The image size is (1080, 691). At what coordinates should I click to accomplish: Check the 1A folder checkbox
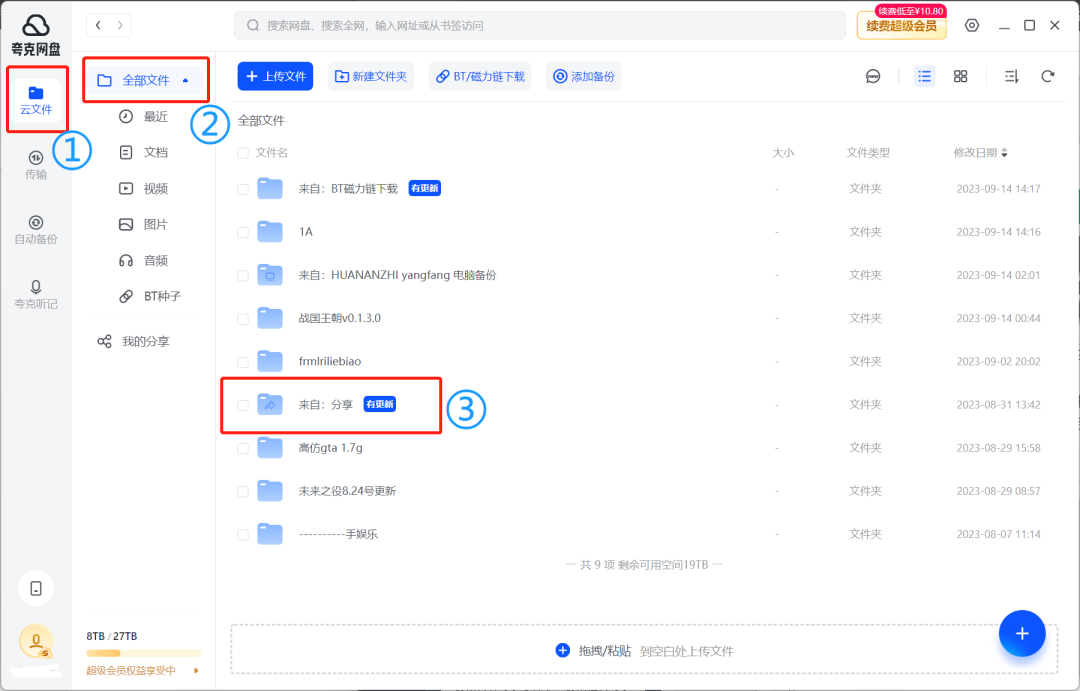pyautogui.click(x=242, y=231)
